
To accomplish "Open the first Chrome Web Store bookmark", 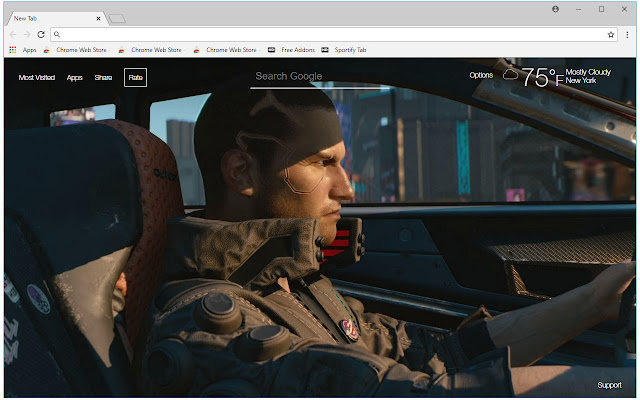I will click(76, 50).
